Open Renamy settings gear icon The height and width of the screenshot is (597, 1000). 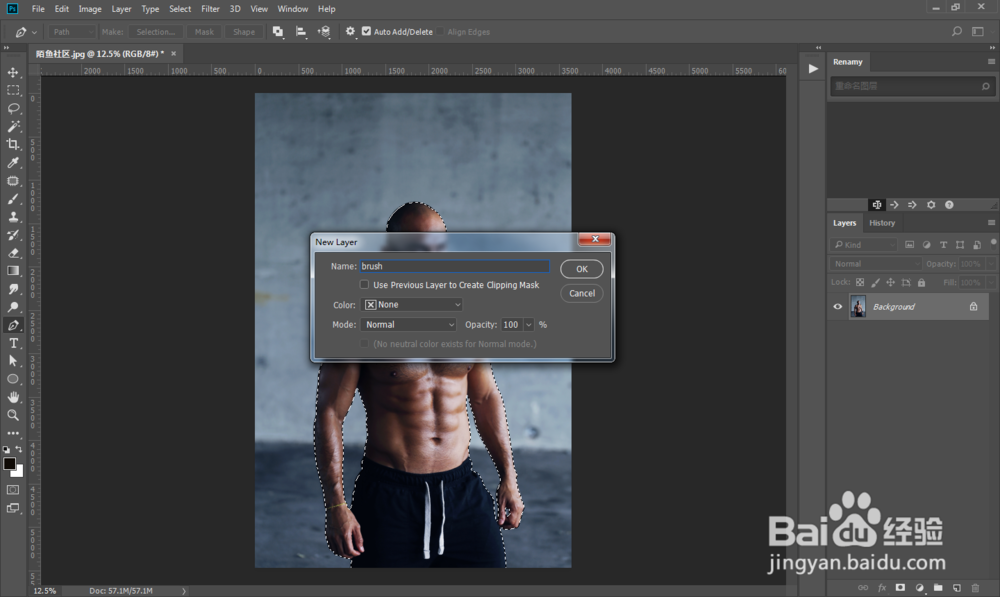pyautogui.click(x=931, y=205)
